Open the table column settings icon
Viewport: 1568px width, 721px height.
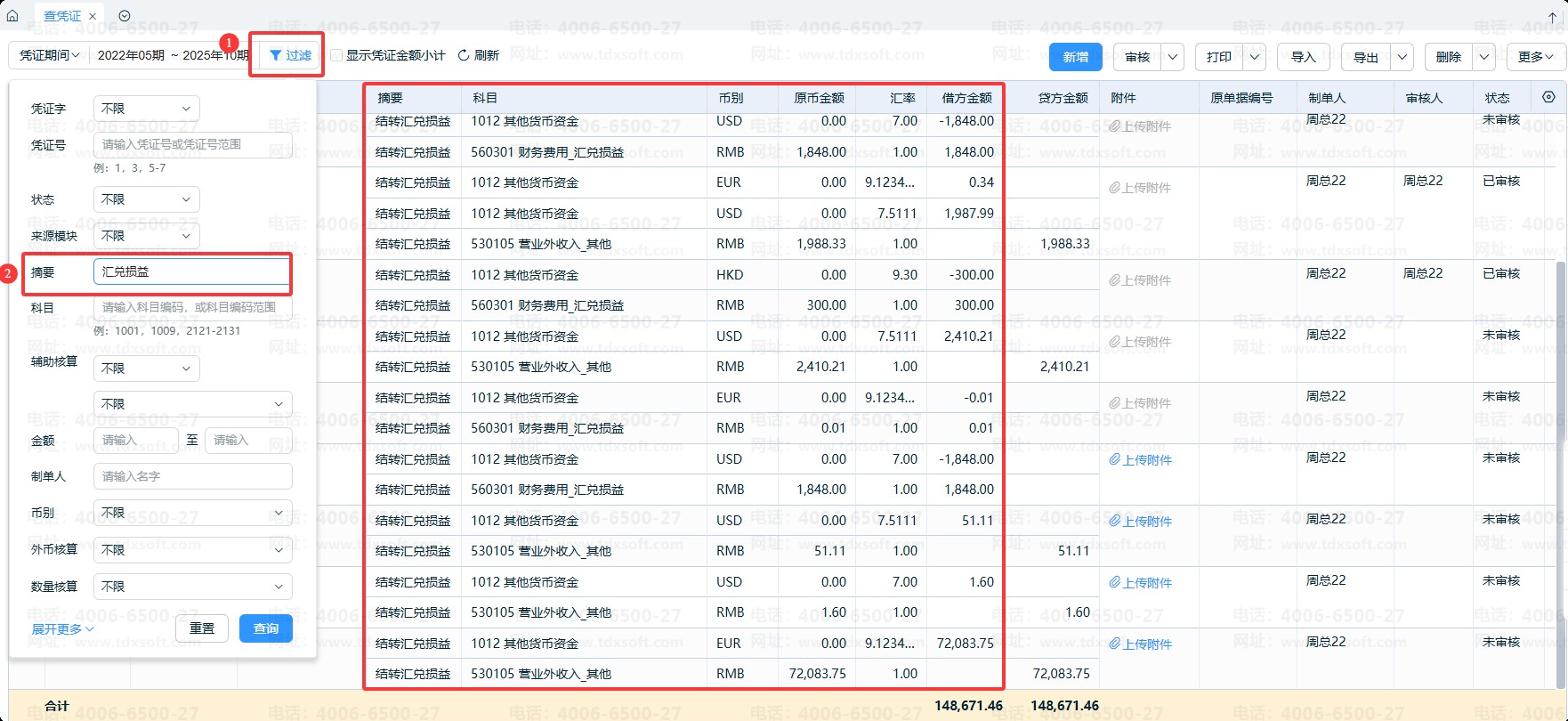(1548, 97)
